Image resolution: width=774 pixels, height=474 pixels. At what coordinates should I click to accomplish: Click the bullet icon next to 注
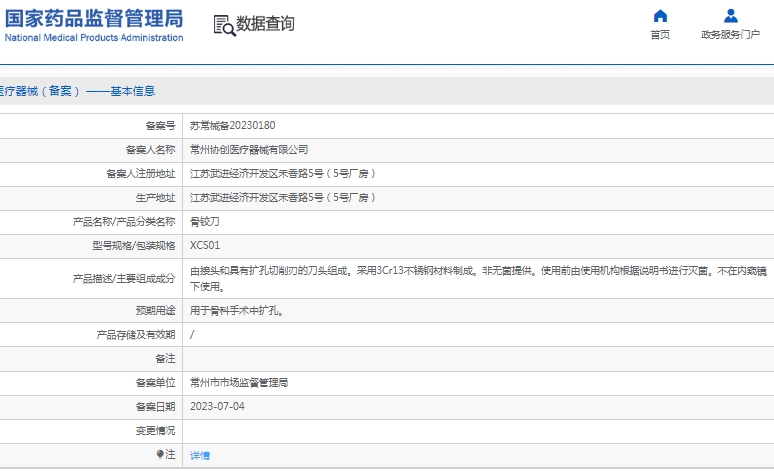[160, 454]
